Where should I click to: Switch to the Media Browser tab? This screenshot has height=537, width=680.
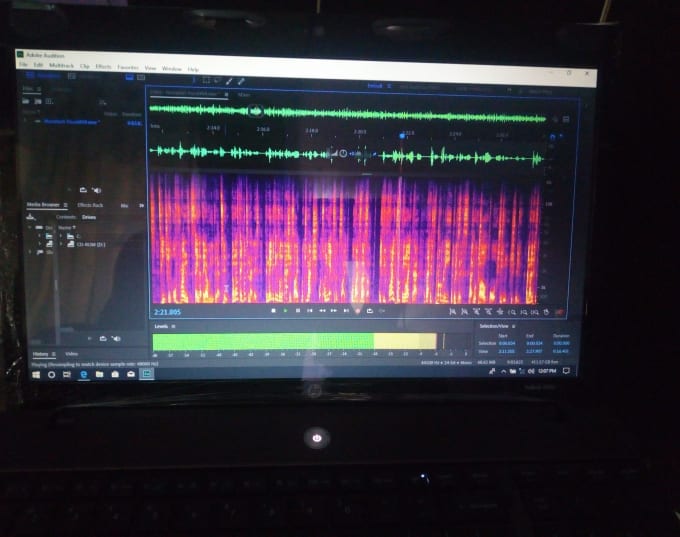pyautogui.click(x=43, y=205)
